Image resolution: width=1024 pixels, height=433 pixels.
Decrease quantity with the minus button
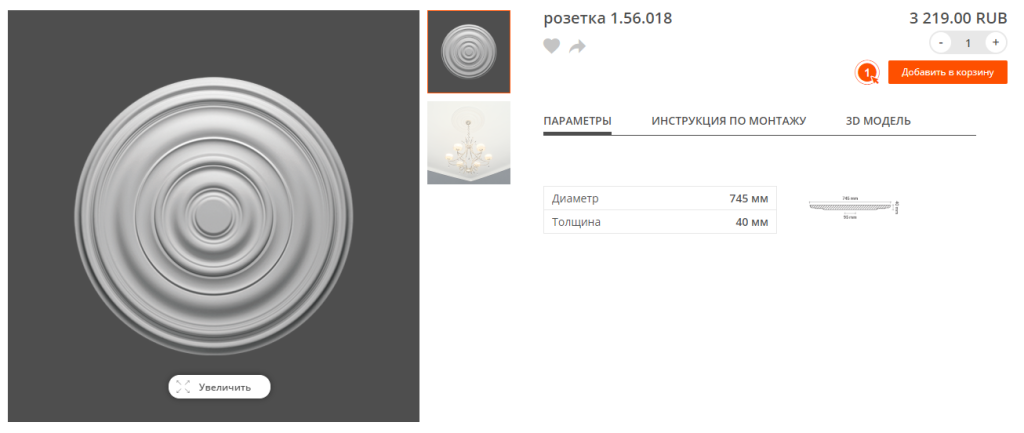pyautogui.click(x=940, y=43)
